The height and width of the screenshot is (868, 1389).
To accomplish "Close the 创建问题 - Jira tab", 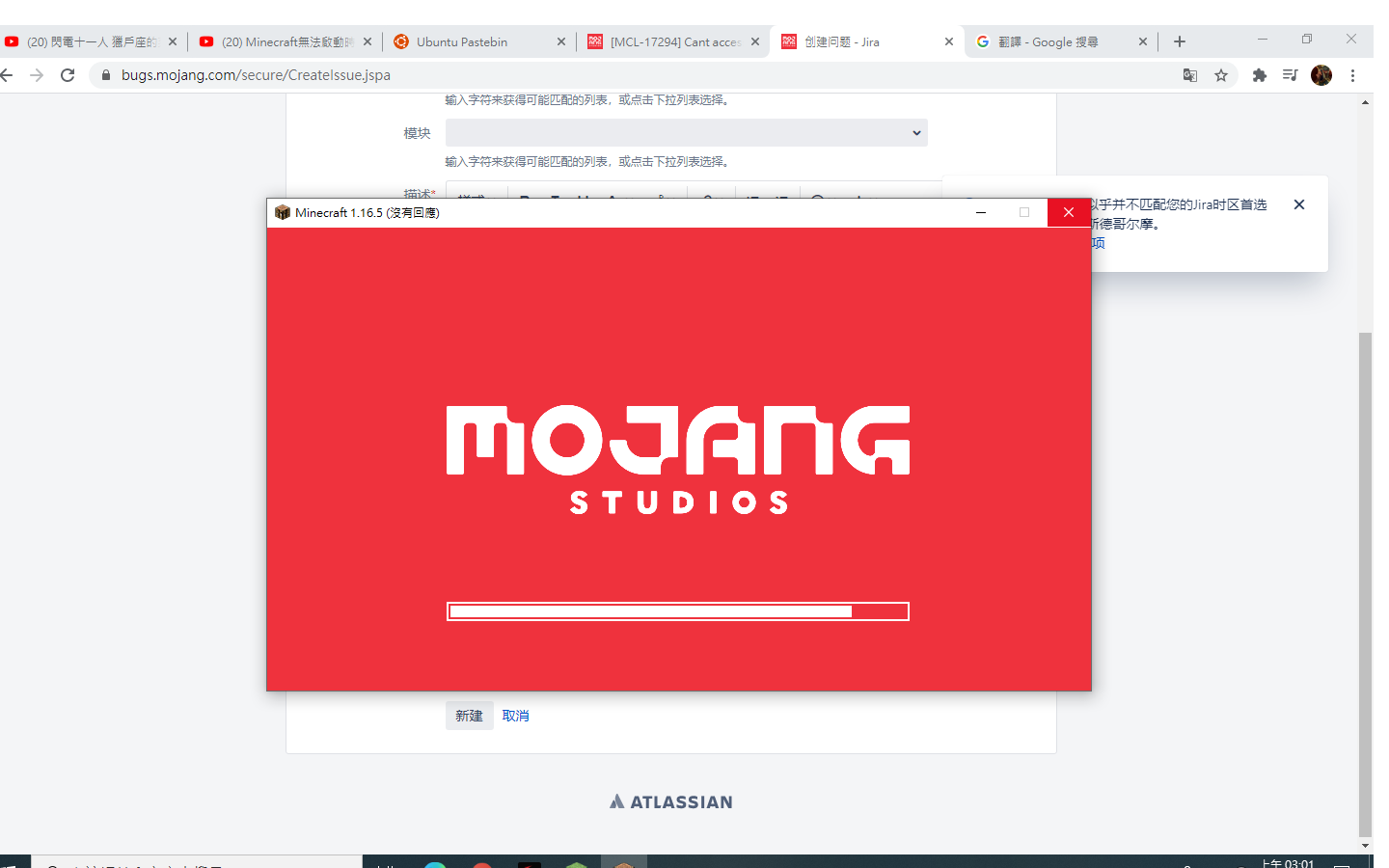I will (949, 41).
